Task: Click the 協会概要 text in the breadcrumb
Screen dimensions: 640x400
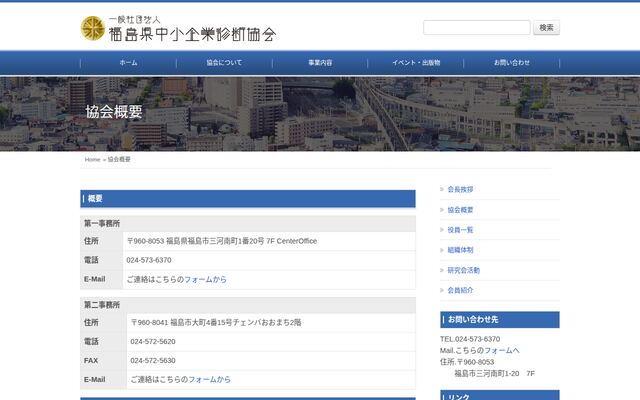Action: click(119, 160)
